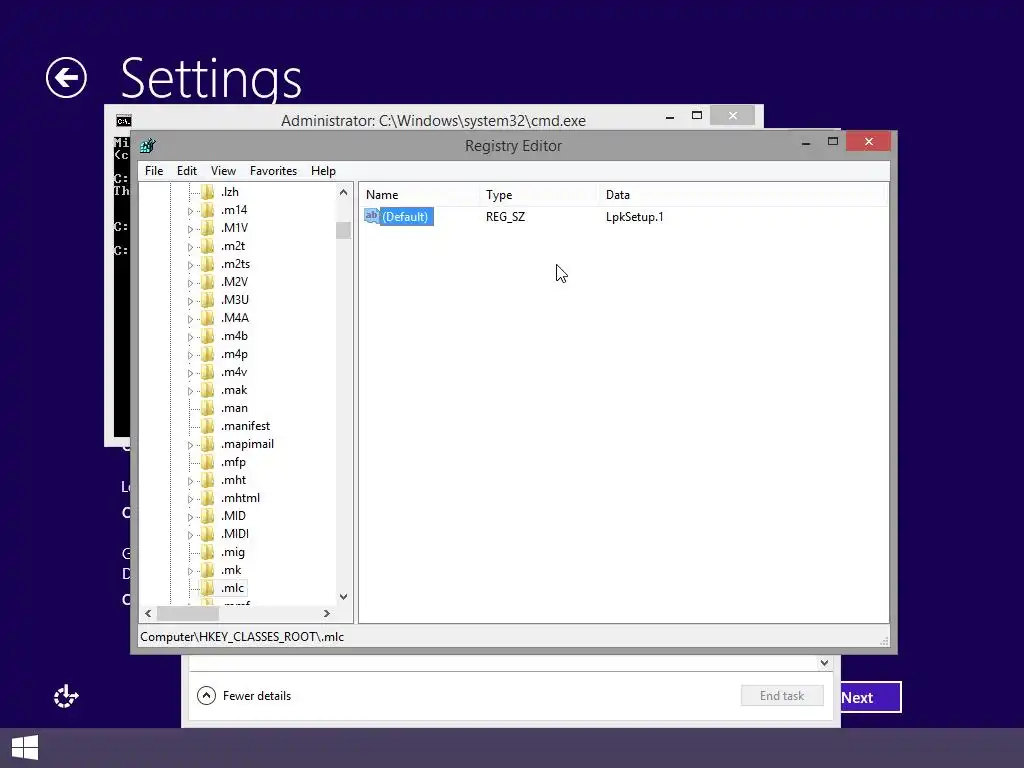The image size is (1024, 768).
Task: Open the Favorites menu
Action: point(273,171)
